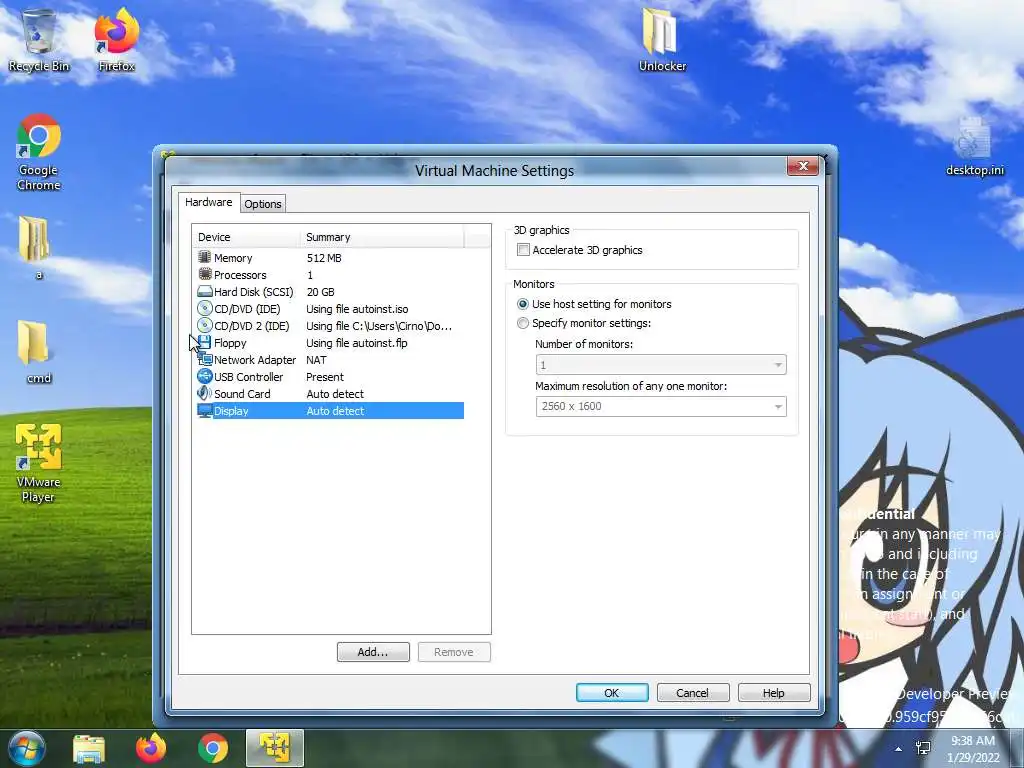The image size is (1024, 768).
Task: Open the Recycle Bin desktop icon
Action: point(39,39)
